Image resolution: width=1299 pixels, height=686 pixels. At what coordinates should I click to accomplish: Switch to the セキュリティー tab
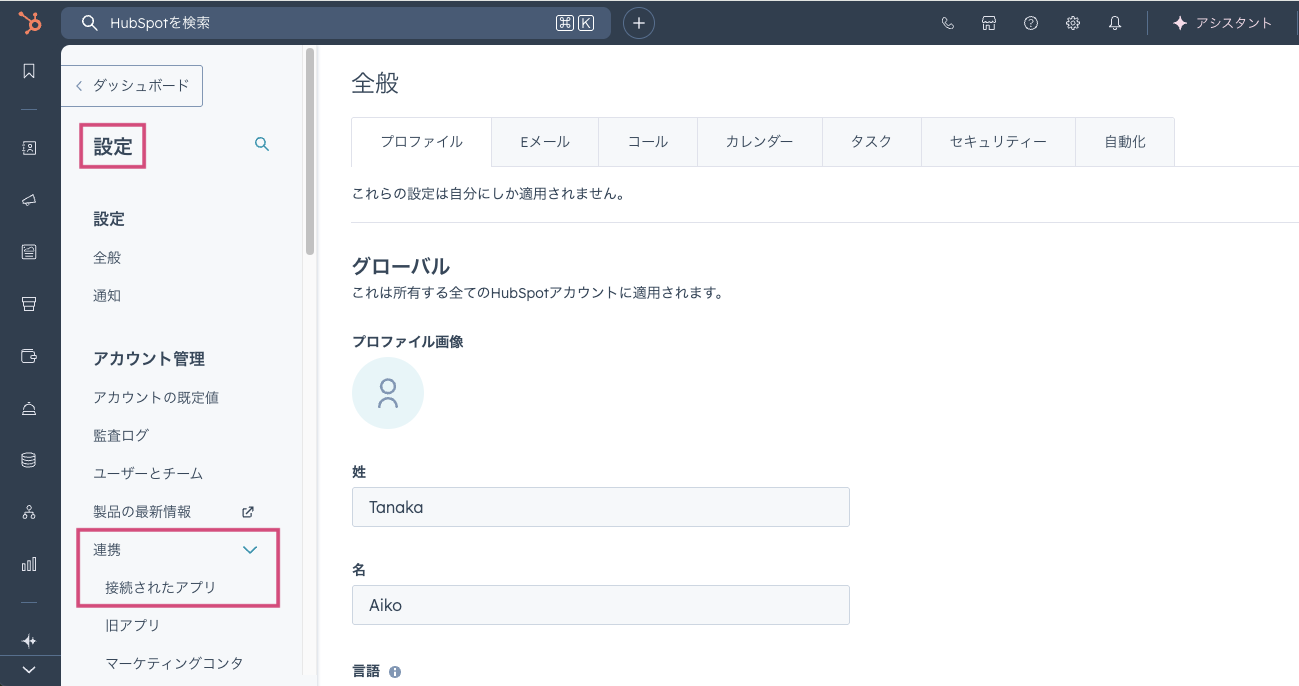tap(998, 142)
